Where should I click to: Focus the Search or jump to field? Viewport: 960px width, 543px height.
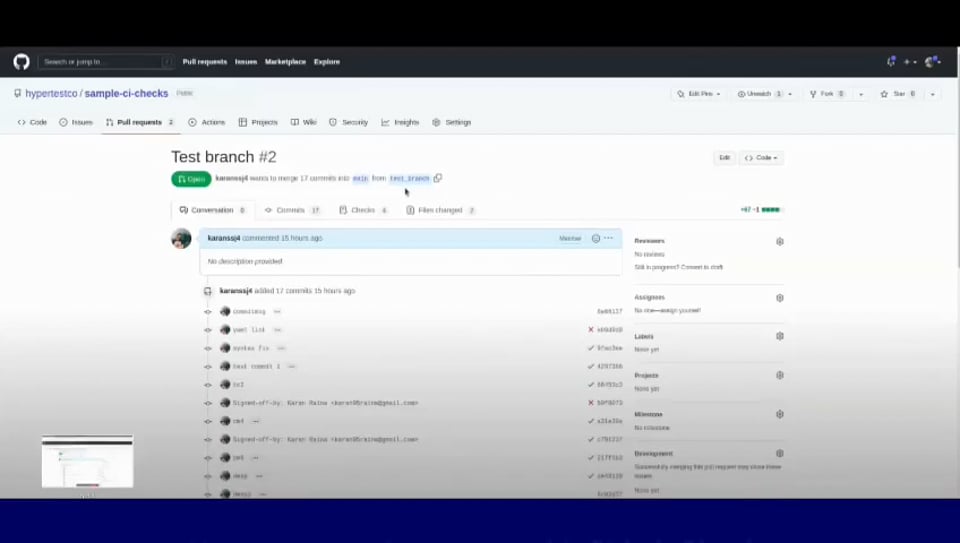(x=106, y=62)
